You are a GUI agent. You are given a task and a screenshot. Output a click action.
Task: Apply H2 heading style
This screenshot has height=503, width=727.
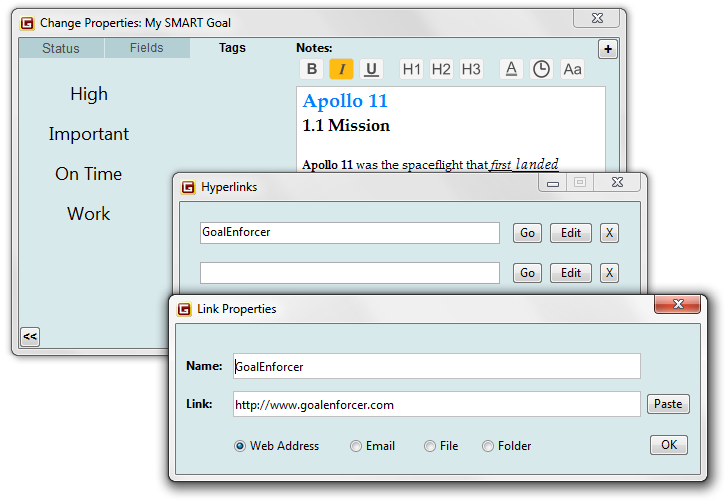(441, 69)
